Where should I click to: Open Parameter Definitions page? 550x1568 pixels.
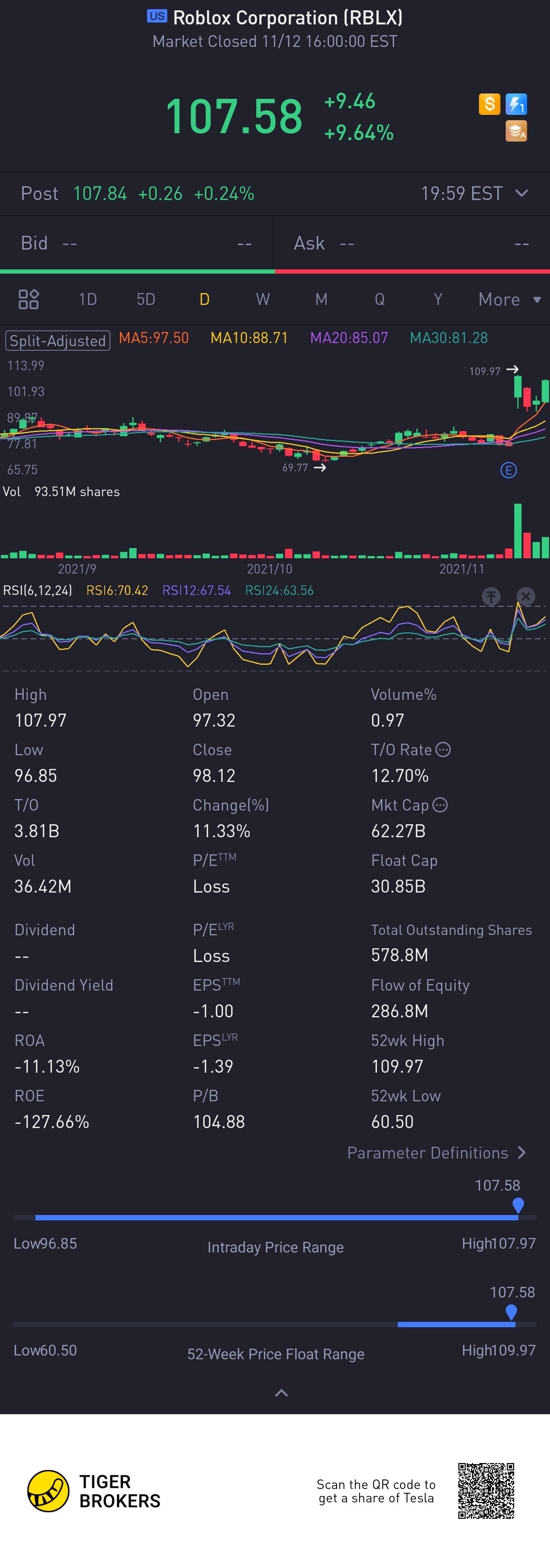coord(436,1152)
